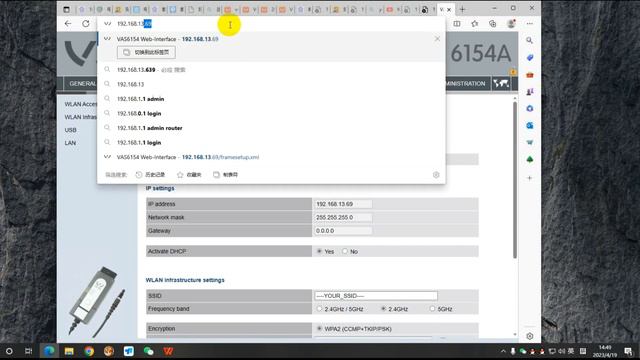The image size is (640, 360).
Task: Select No for Activate DHCP
Action: tap(345, 251)
